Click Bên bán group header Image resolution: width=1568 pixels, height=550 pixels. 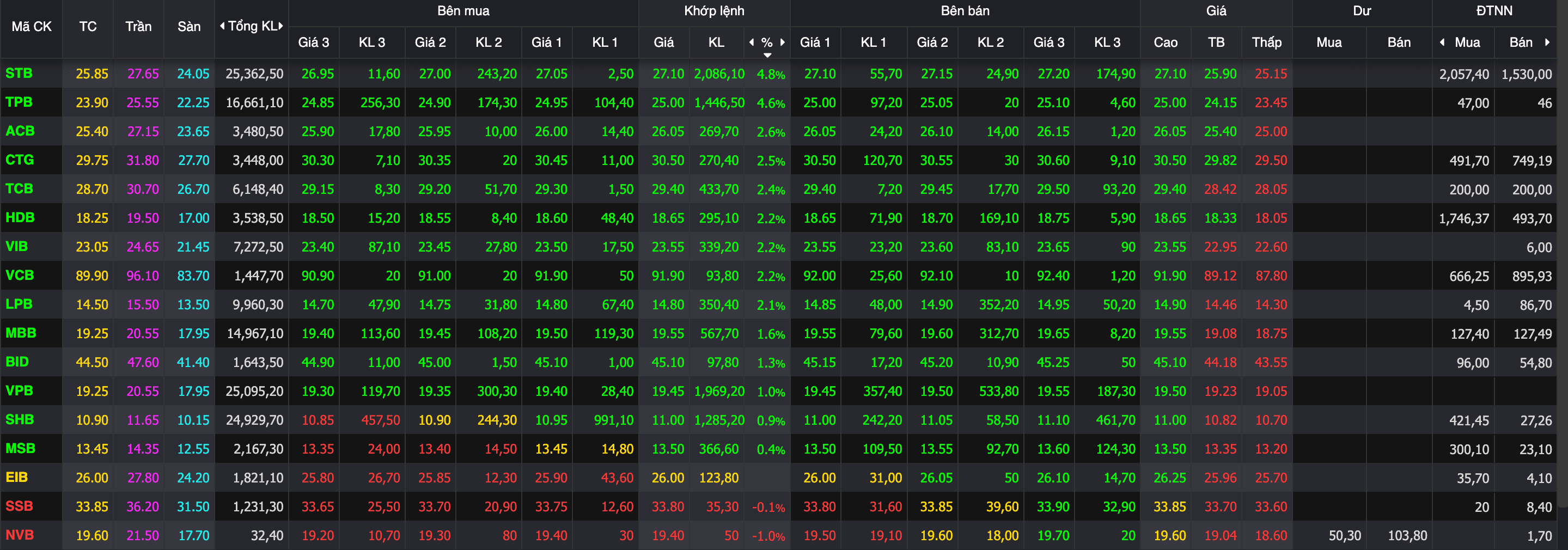(x=965, y=11)
